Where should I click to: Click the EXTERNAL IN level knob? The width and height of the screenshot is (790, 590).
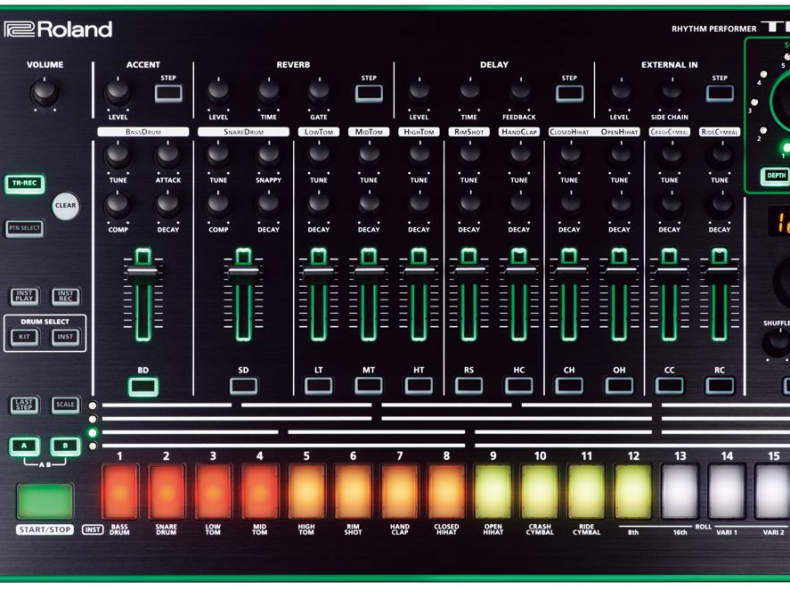tap(620, 92)
